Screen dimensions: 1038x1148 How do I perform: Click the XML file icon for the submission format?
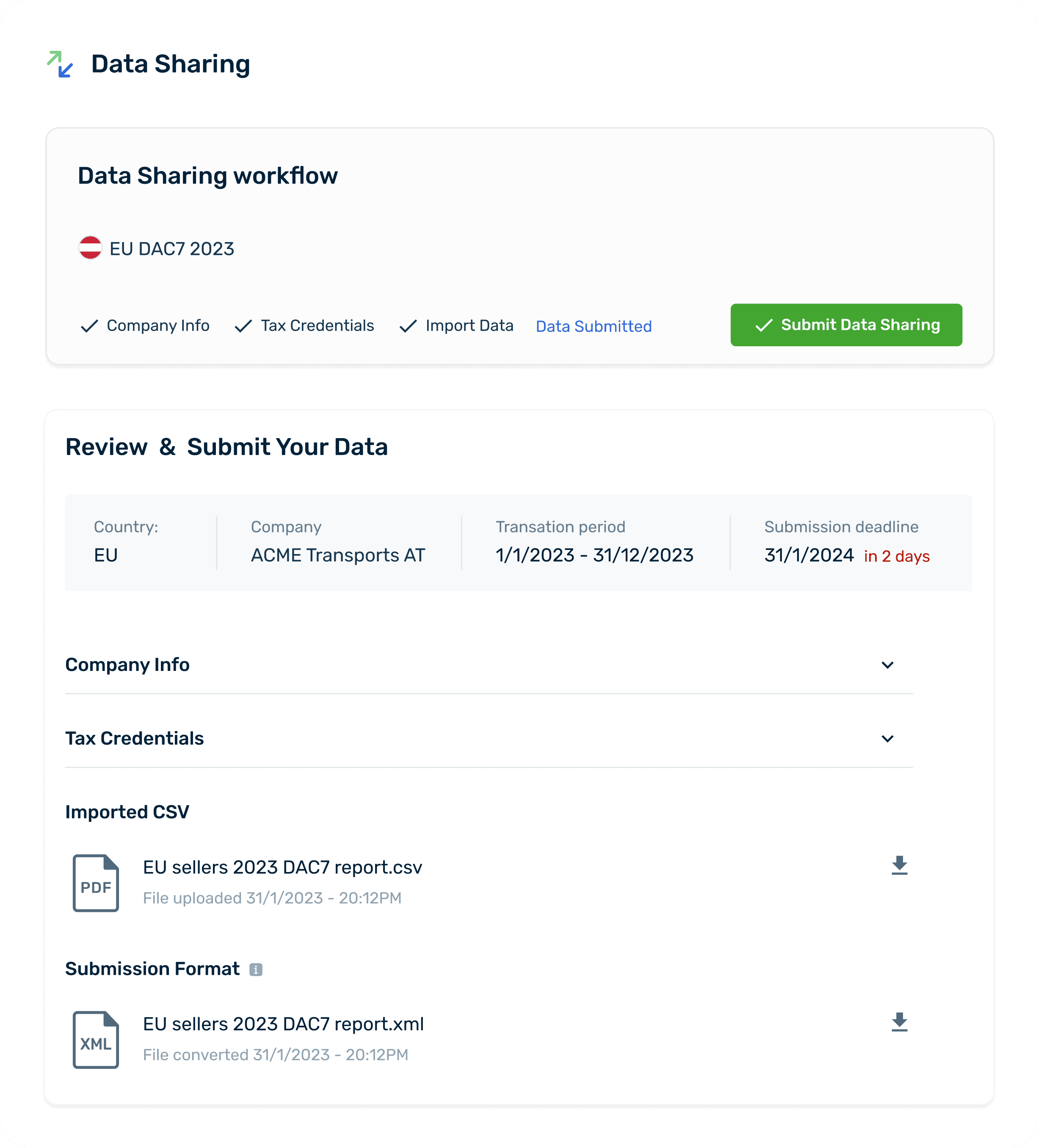tap(96, 1039)
